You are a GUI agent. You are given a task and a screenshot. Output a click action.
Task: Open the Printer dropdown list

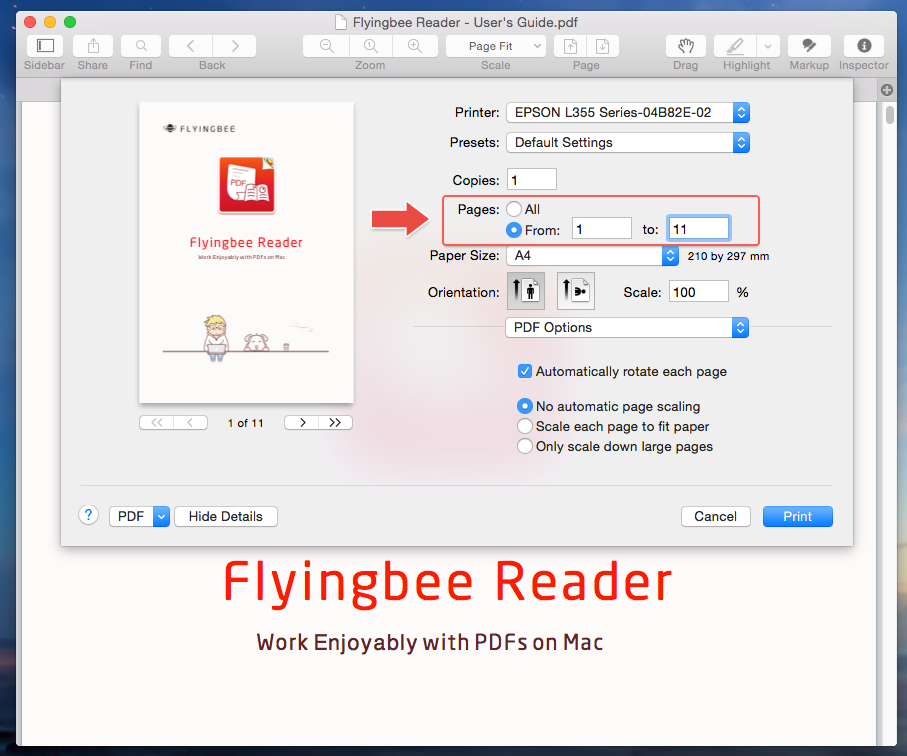pos(628,112)
